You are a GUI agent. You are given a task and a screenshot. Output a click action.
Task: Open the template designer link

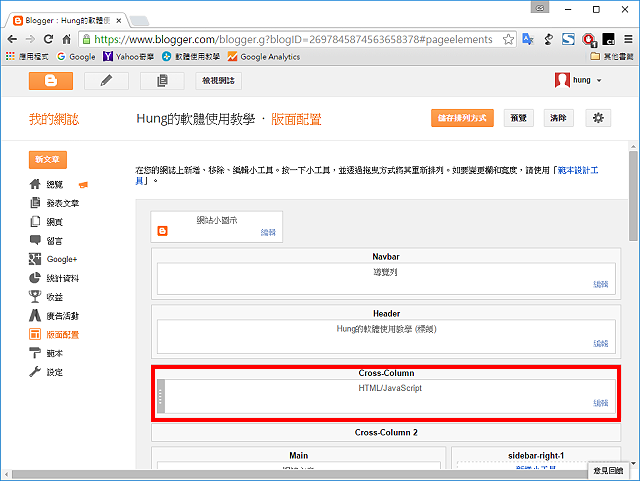pyautogui.click(x=578, y=170)
